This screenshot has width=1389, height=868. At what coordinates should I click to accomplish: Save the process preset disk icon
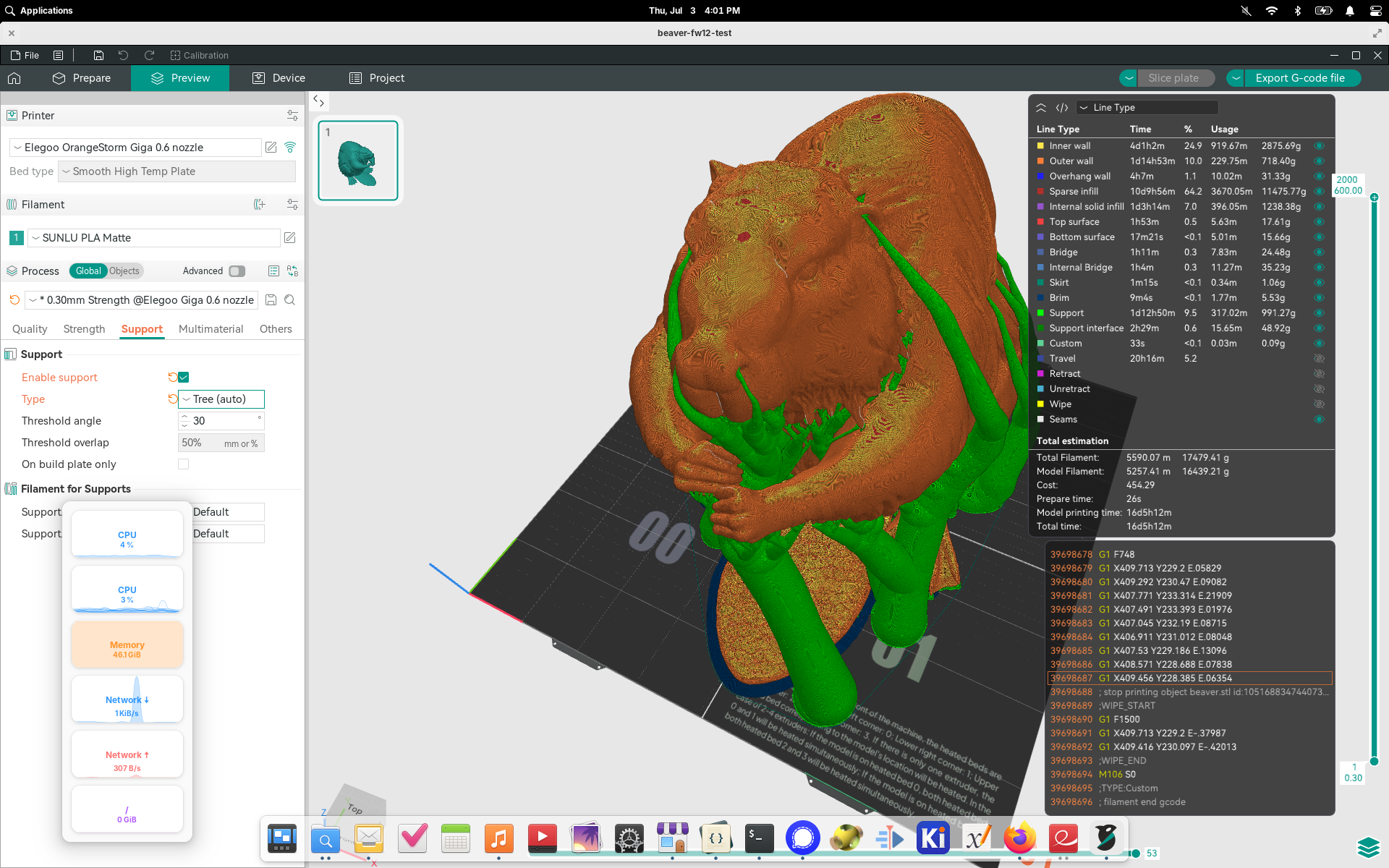point(271,300)
